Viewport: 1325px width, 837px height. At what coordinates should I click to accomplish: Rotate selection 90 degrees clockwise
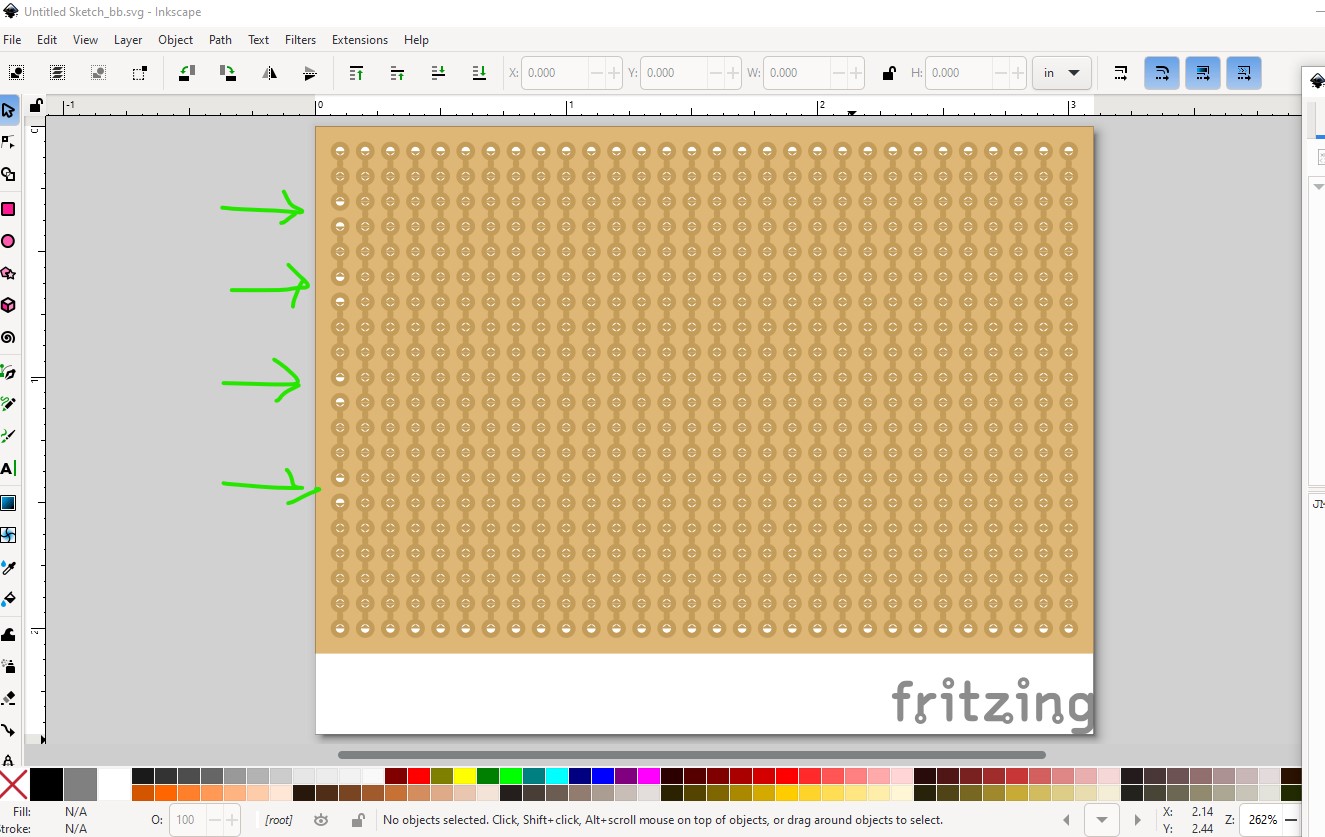228,73
